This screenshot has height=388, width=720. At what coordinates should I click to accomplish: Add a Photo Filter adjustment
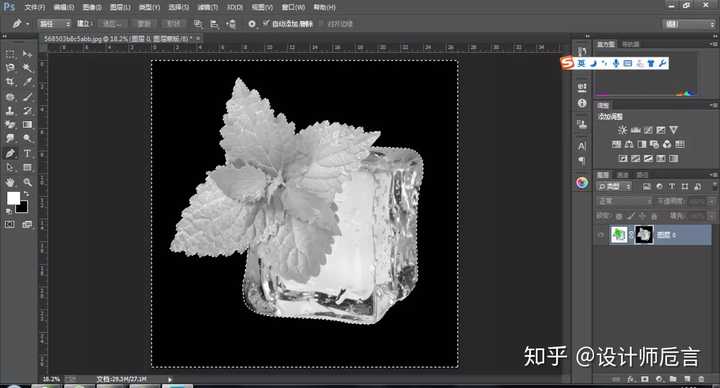654,144
